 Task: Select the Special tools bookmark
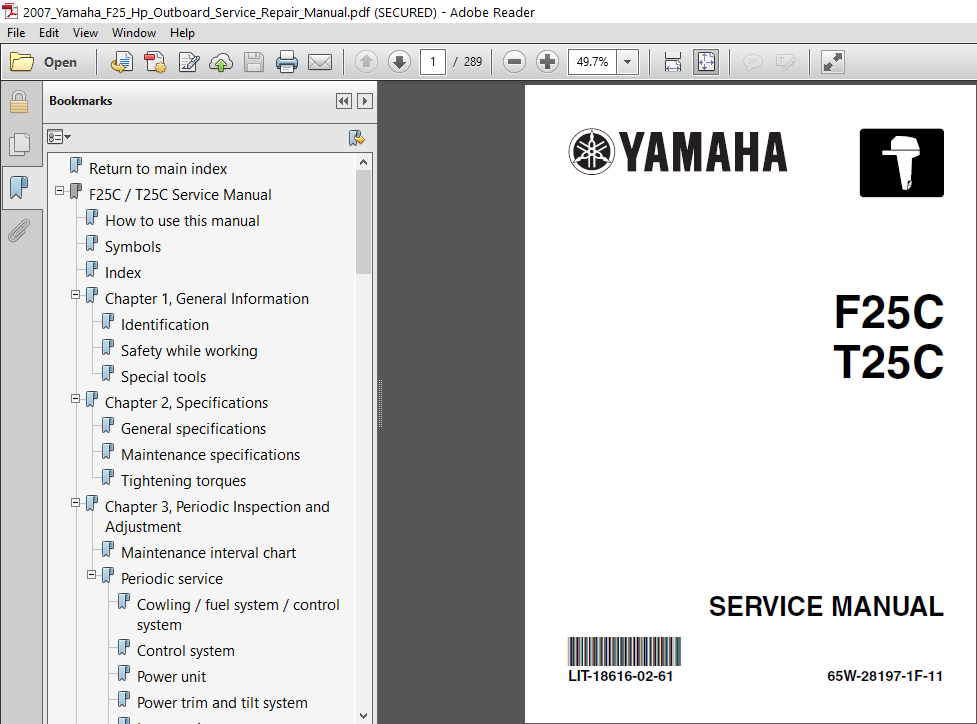[163, 377]
